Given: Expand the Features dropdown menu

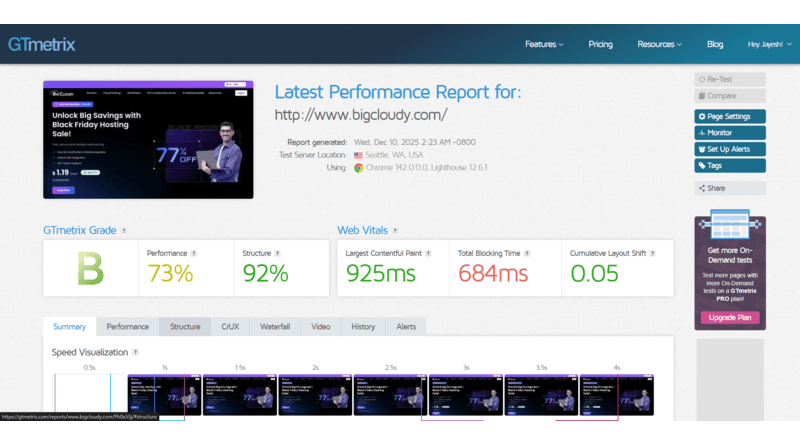Looking at the screenshot, I should point(544,45).
